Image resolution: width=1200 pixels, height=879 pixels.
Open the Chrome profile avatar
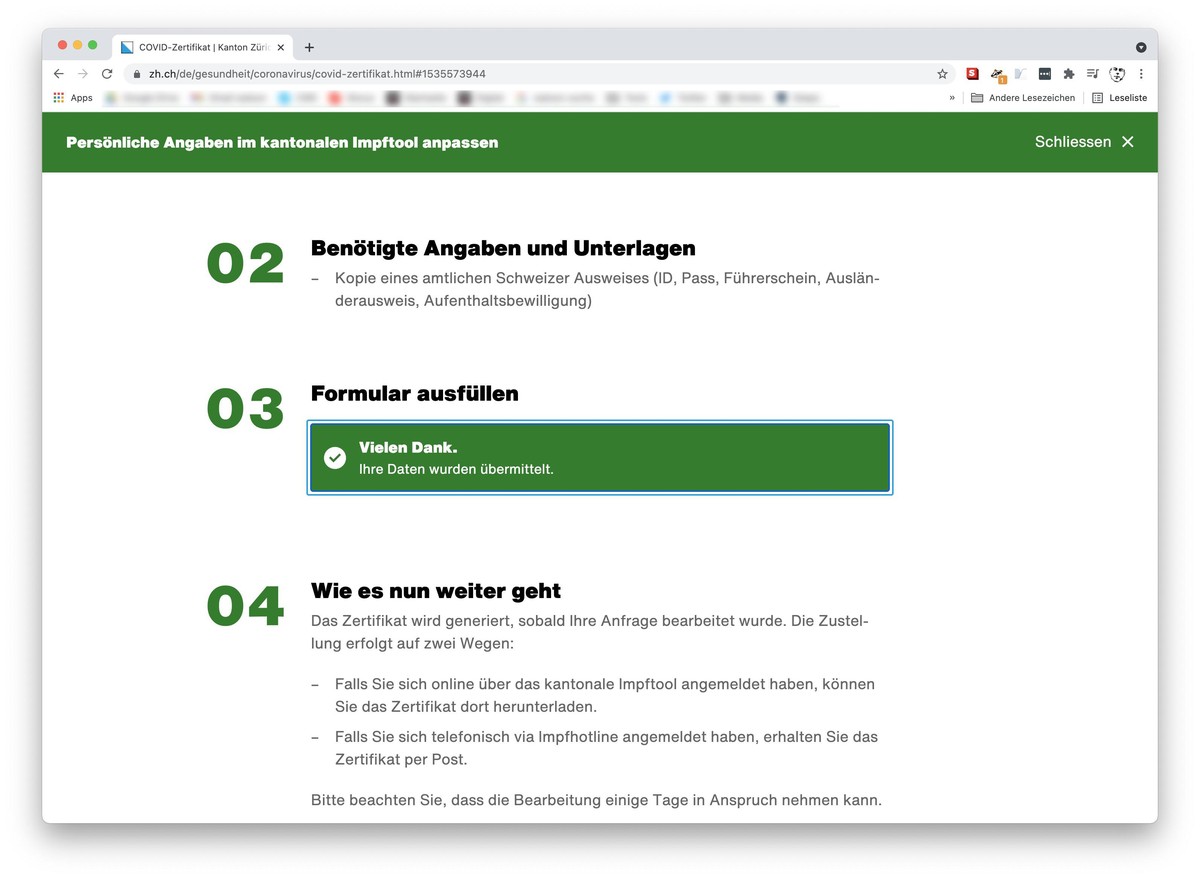1117,74
